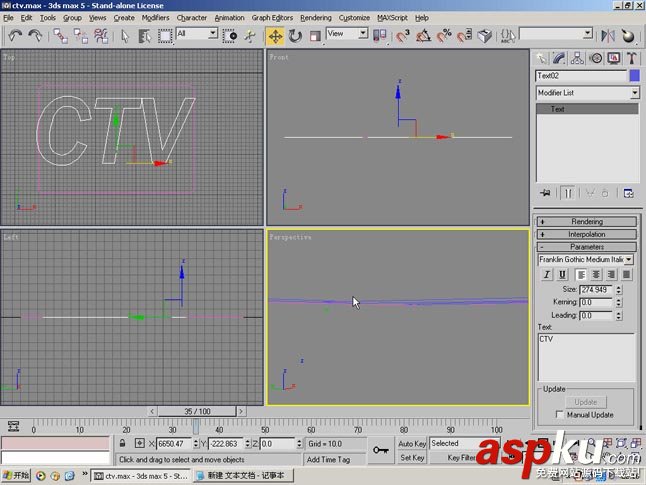646x485 pixels.
Task: Expand the Rendering rollout
Action: coord(587,222)
